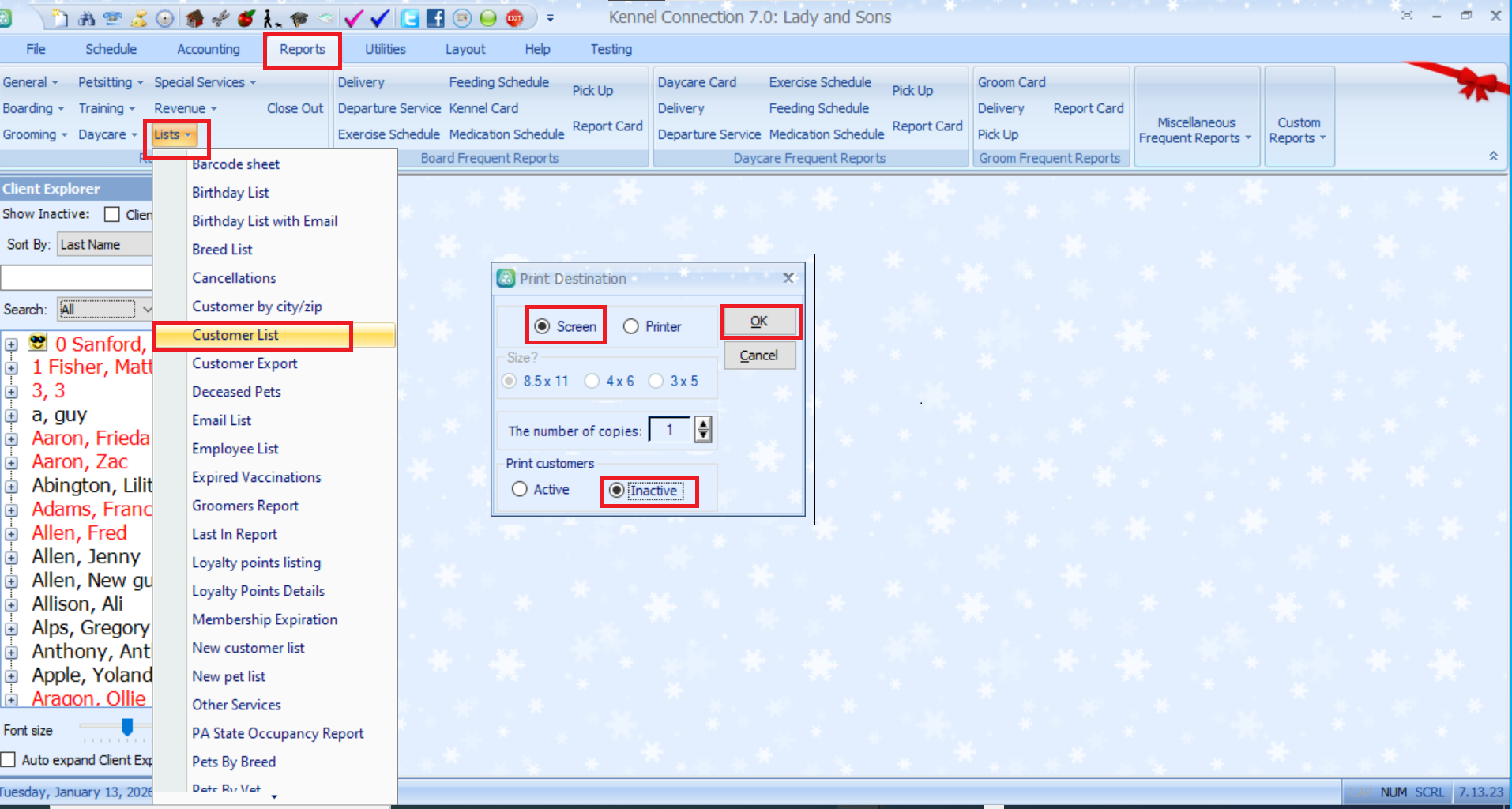
Task: Click the Font size slider handle
Action: pyautogui.click(x=127, y=727)
